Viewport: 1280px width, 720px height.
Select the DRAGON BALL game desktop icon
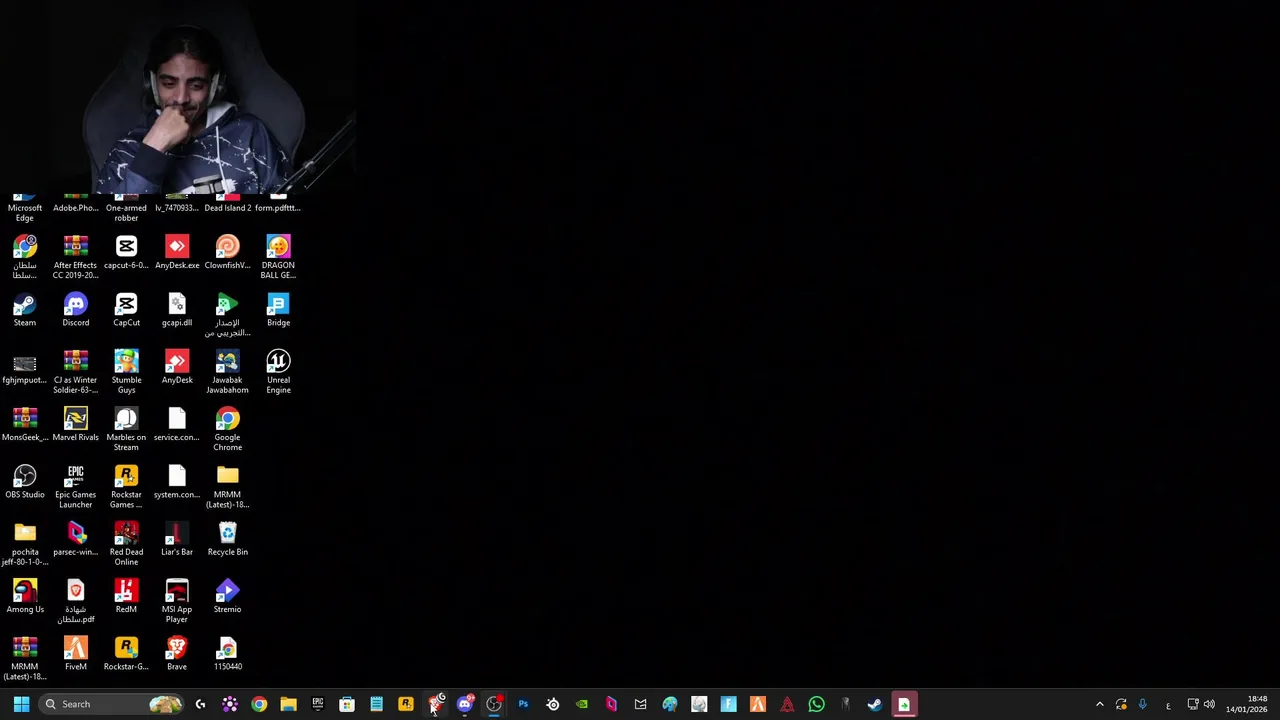tap(278, 257)
